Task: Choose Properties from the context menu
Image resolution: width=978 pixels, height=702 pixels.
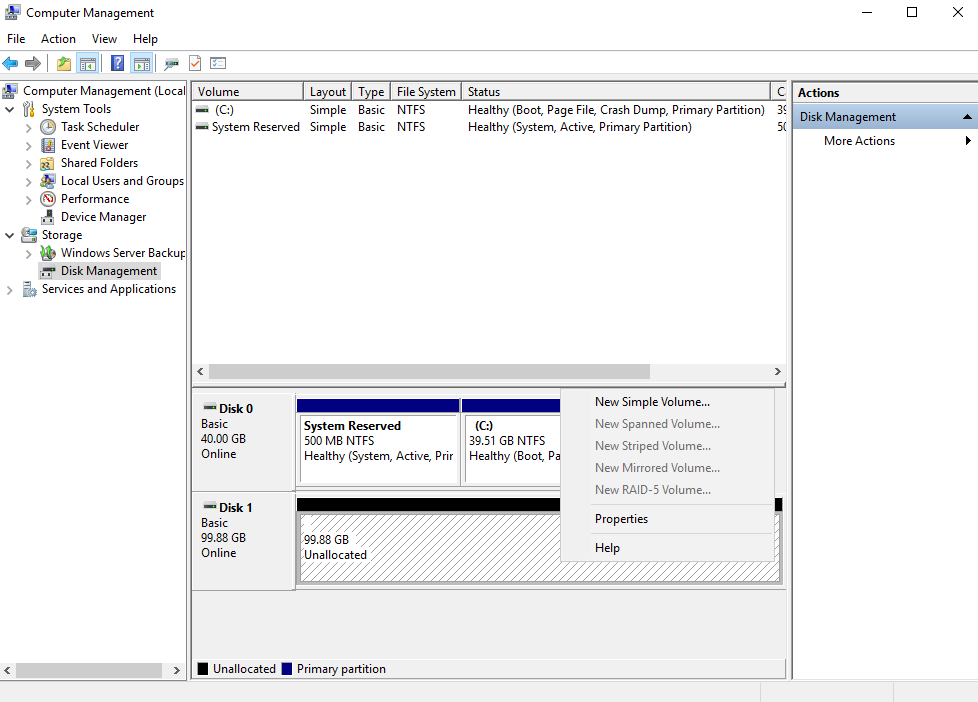Action: 667,519
